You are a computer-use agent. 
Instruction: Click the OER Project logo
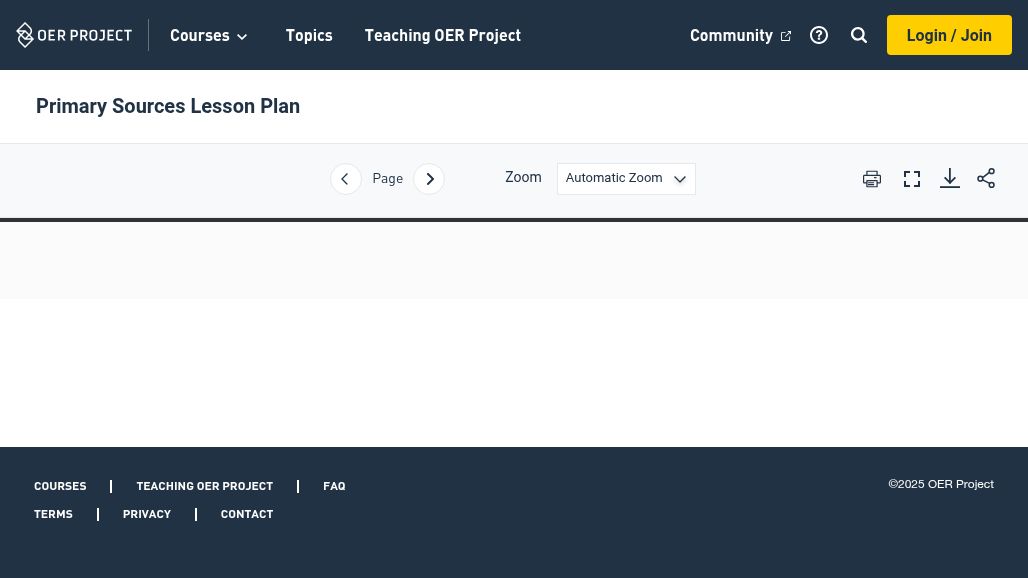click(x=74, y=35)
